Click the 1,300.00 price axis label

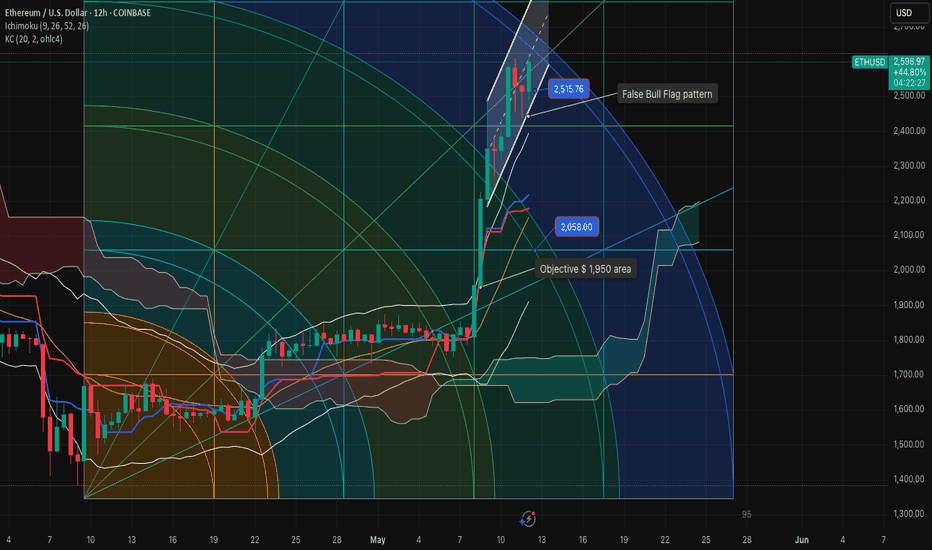click(909, 514)
